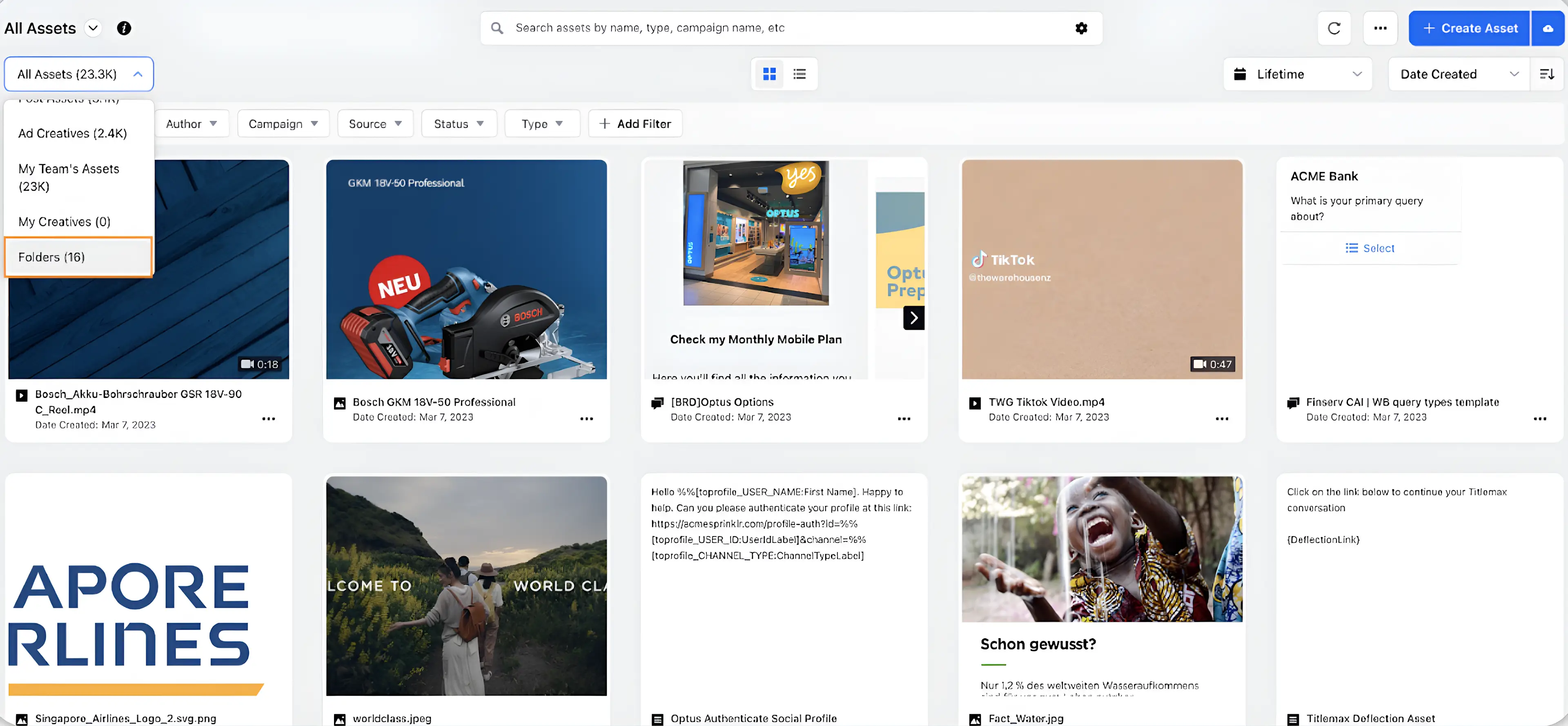The width and height of the screenshot is (1568, 726).
Task: Expand the Lifetime date range dropdown
Action: (x=1297, y=73)
